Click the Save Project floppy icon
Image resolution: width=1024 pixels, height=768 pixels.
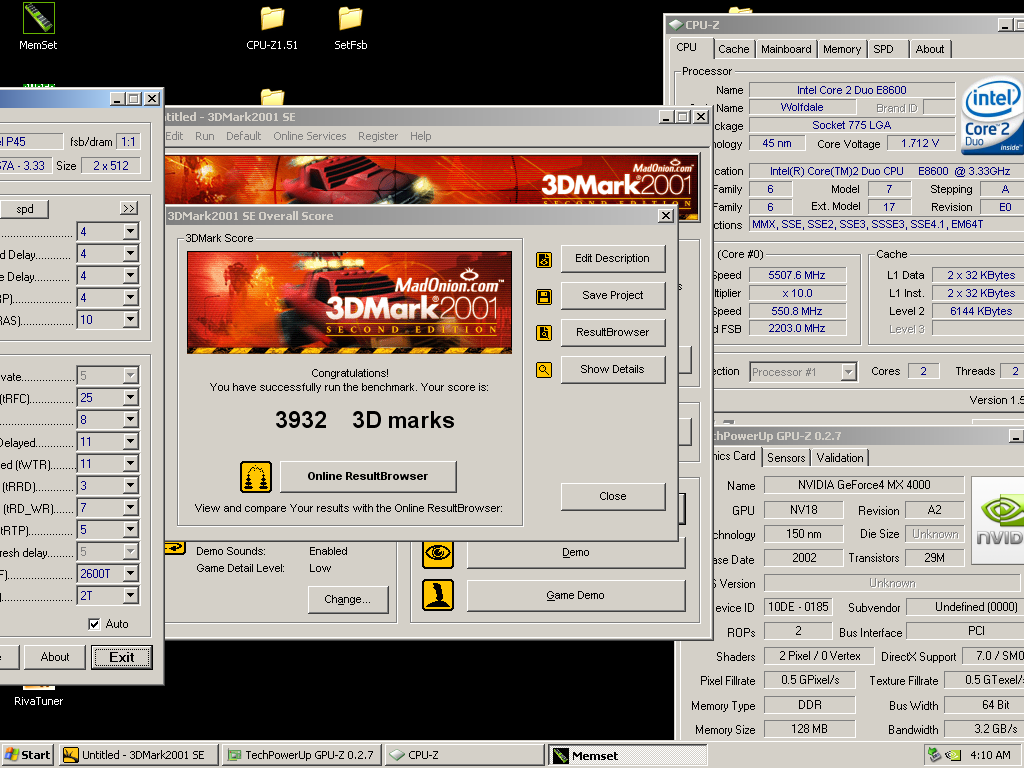[x=544, y=297]
